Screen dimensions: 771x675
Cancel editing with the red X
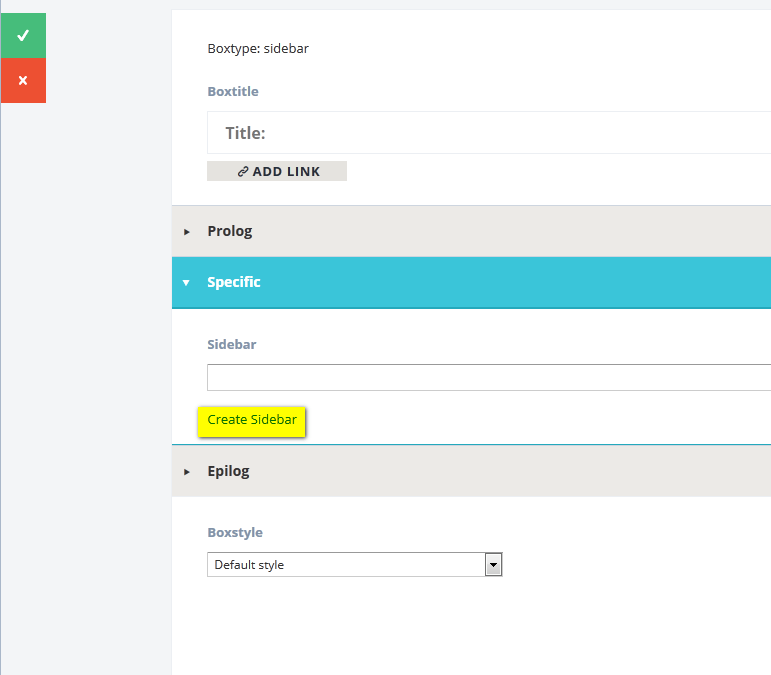point(23,81)
